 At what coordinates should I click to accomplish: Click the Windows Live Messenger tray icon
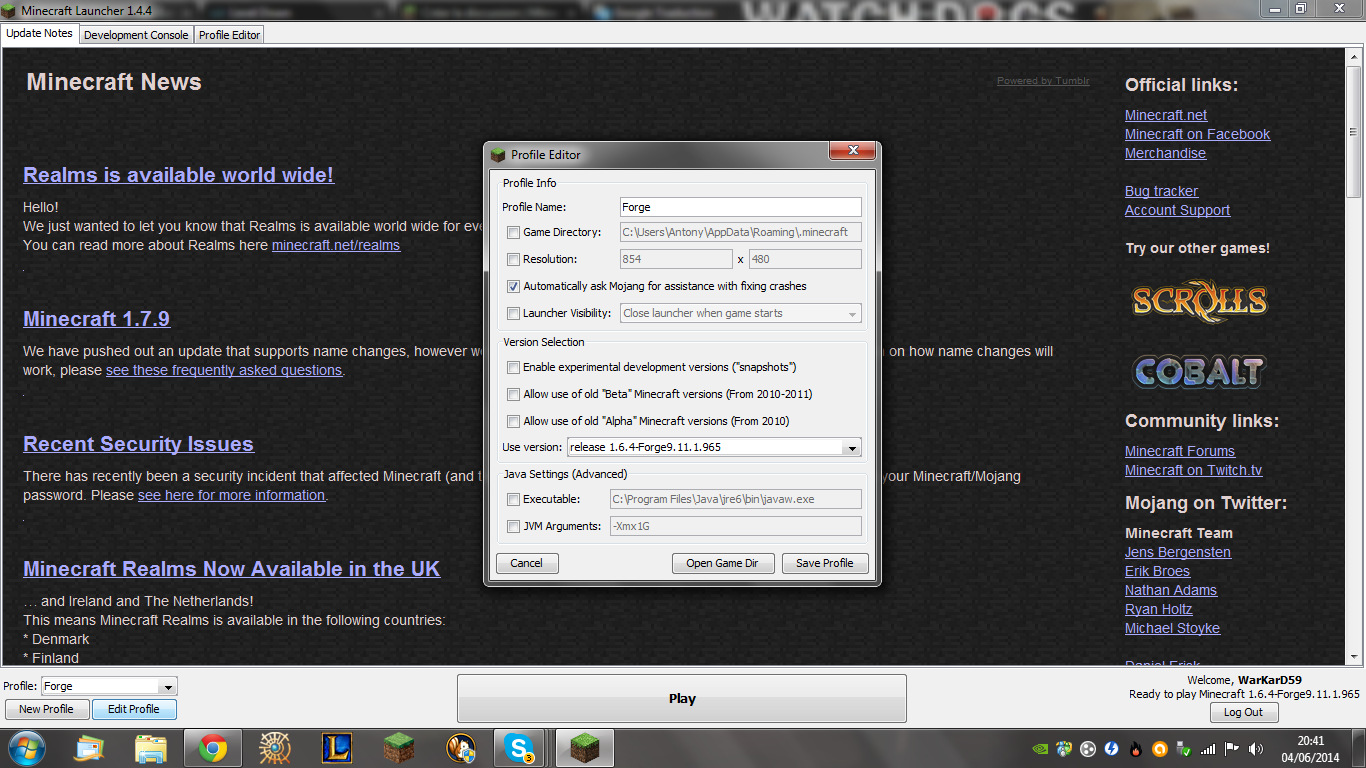(x=1064, y=748)
